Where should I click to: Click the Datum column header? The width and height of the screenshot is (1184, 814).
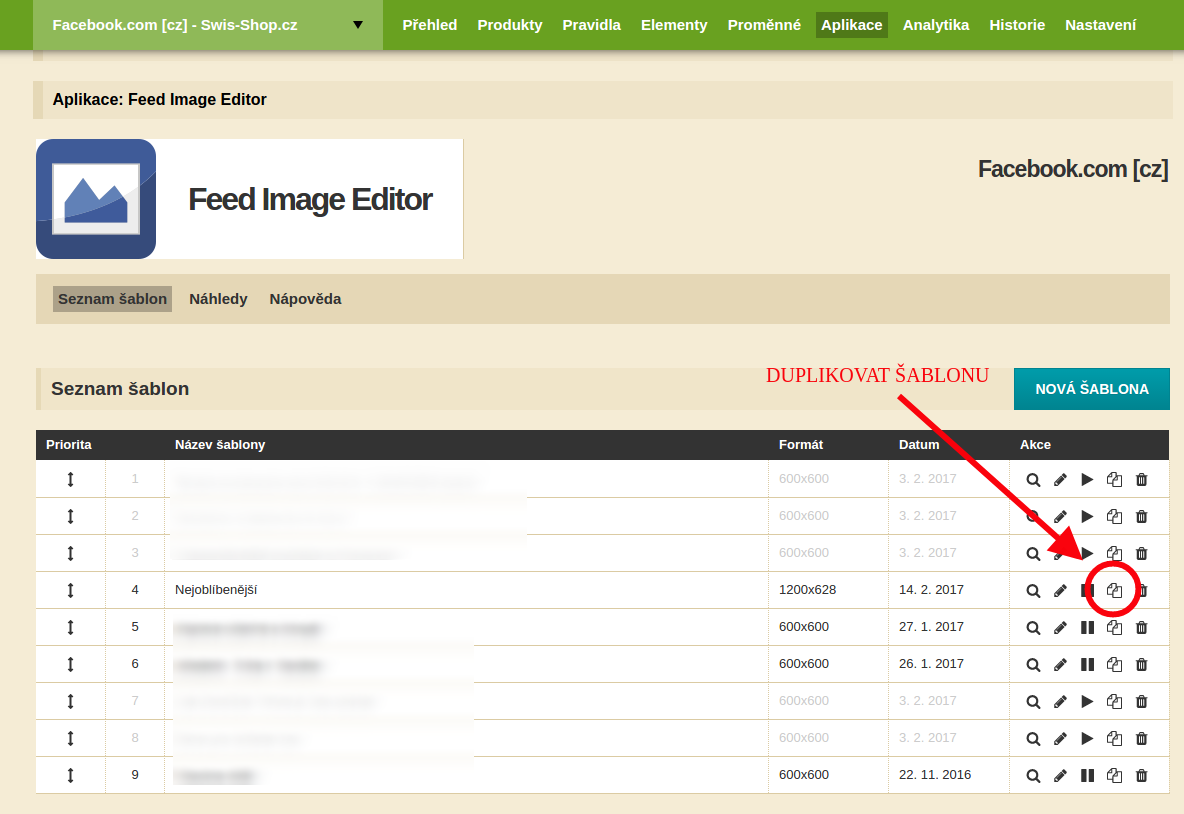tap(919, 445)
